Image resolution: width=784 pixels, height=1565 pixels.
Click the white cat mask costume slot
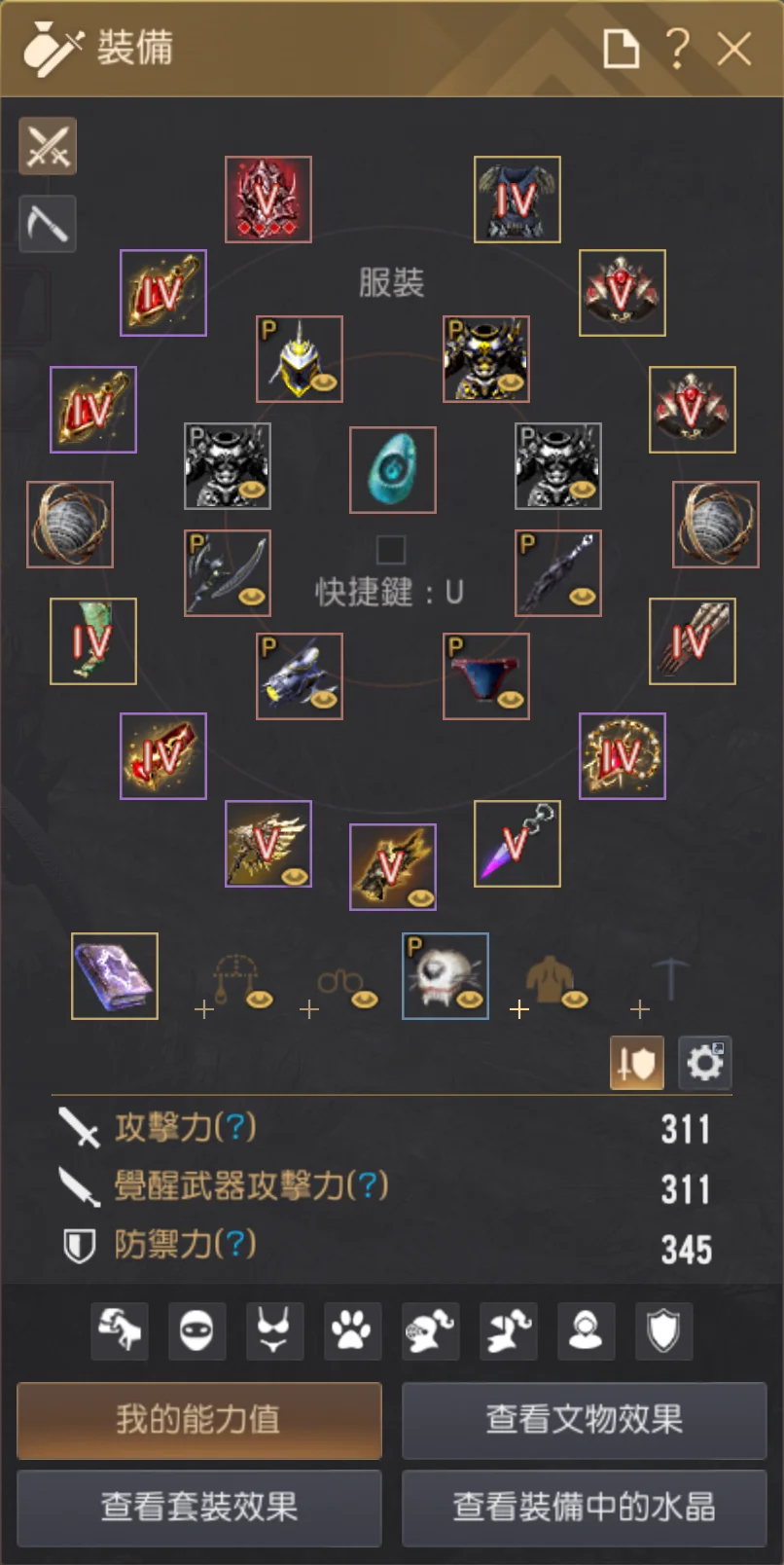click(445, 976)
